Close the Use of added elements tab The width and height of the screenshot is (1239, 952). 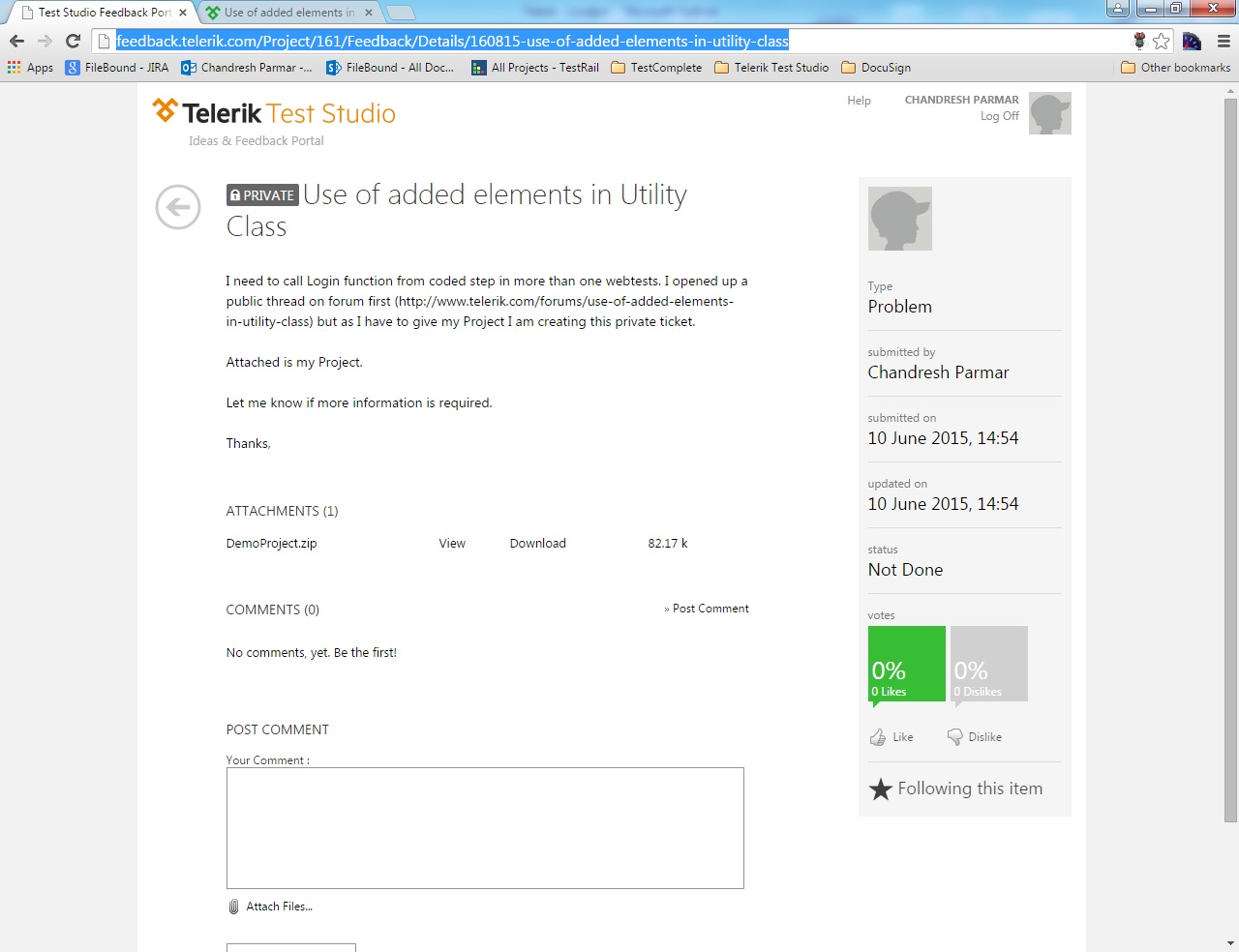369,13
